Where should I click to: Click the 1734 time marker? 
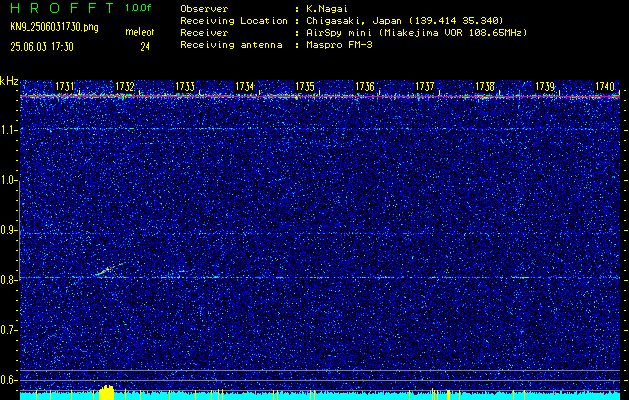(245, 86)
